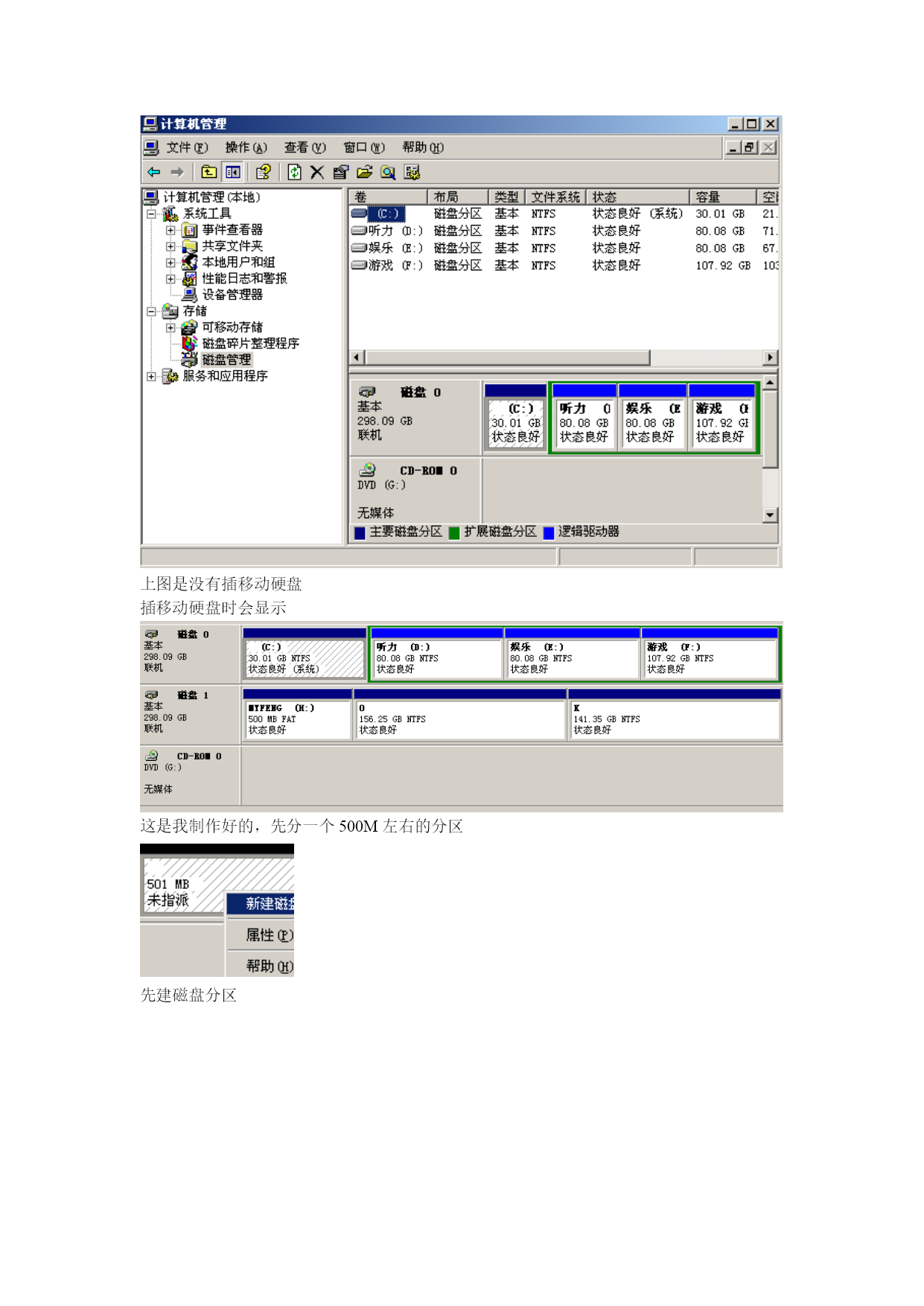Click the Properties toolbar icon
The image size is (924, 1306).
(340, 172)
